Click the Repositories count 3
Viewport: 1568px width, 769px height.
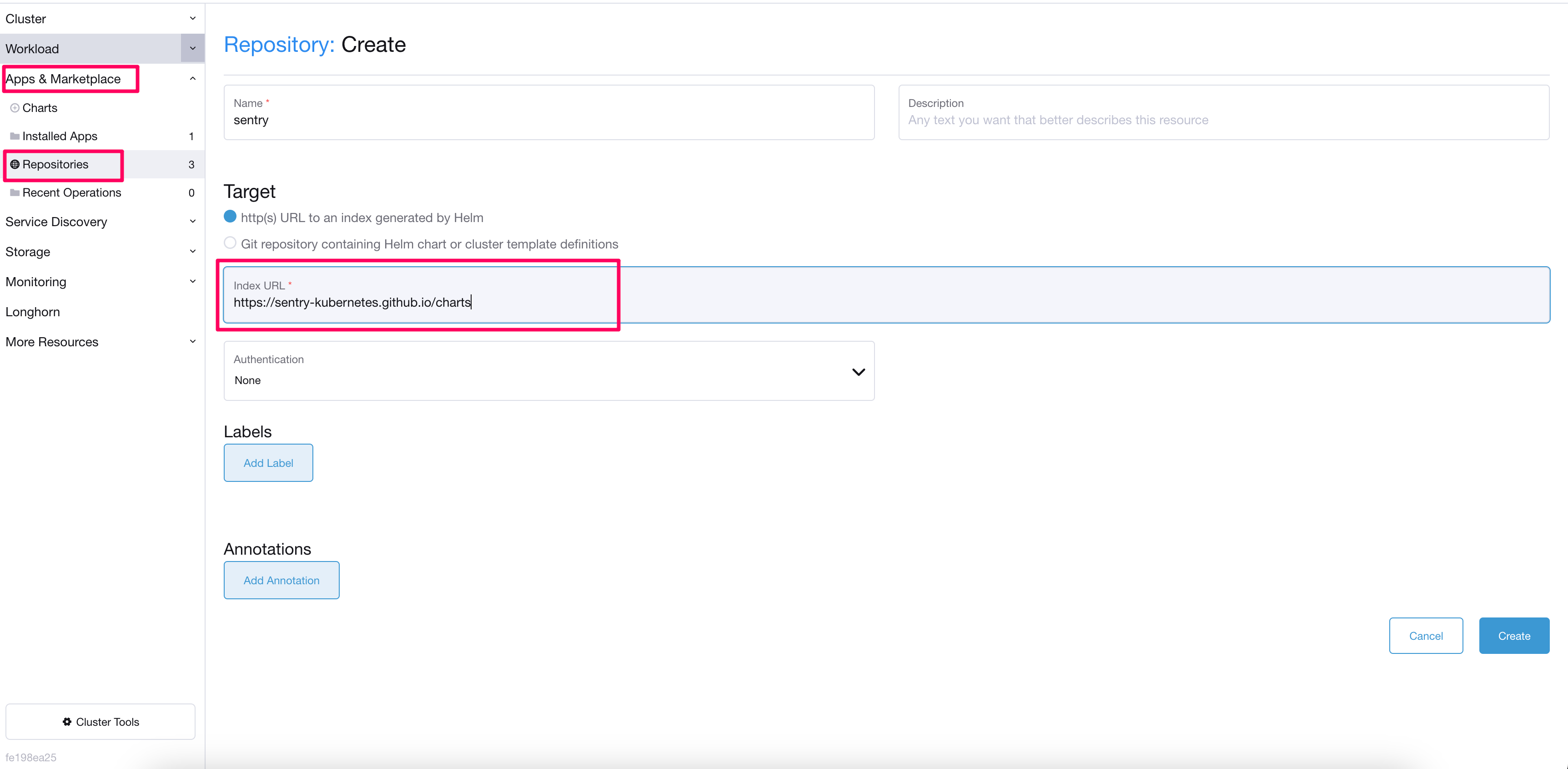click(191, 164)
